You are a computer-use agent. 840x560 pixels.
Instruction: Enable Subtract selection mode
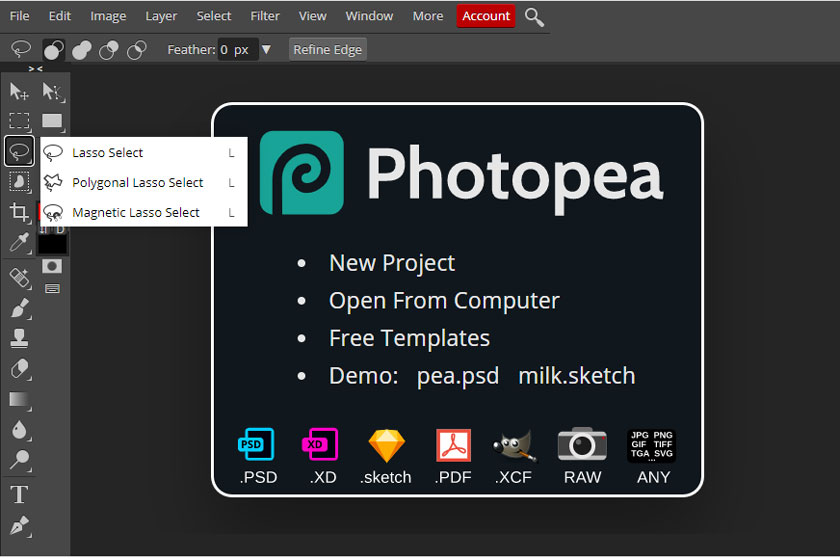(109, 50)
